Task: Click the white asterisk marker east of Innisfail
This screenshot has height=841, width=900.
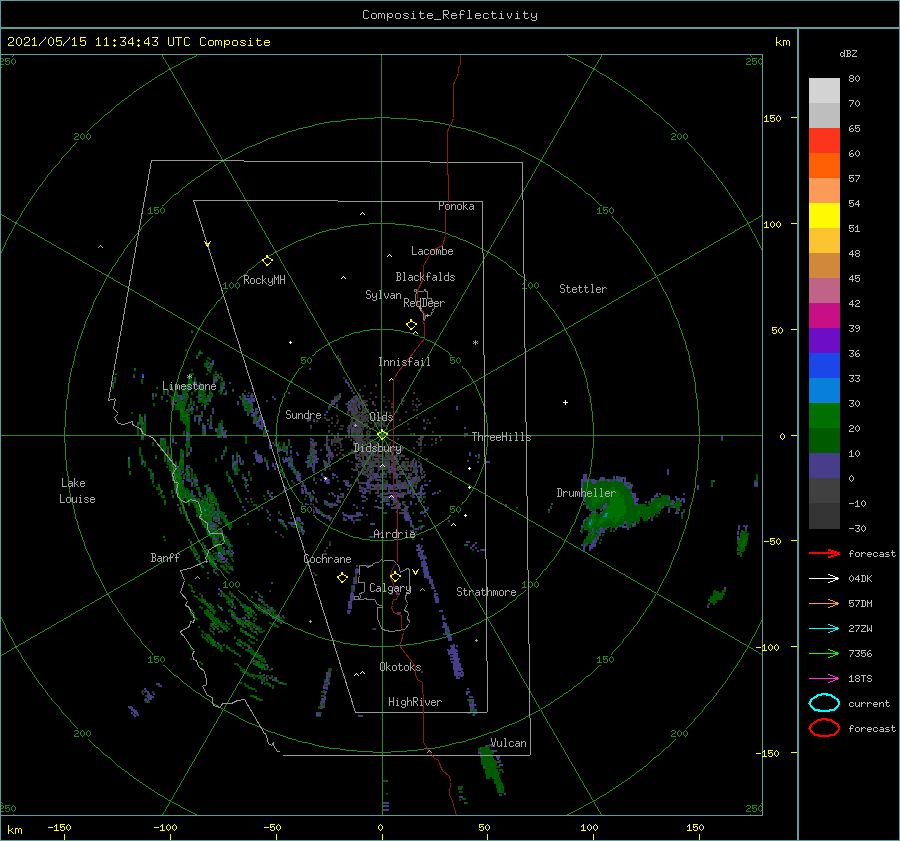Action: [475, 343]
